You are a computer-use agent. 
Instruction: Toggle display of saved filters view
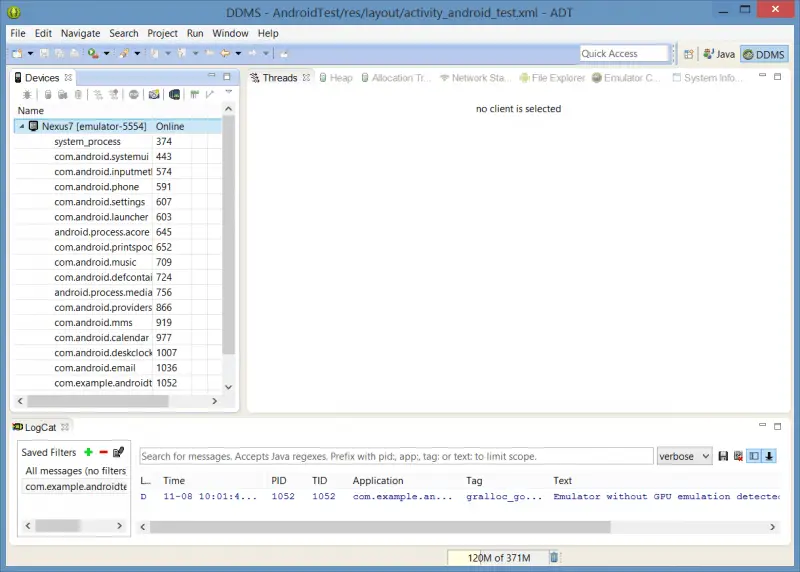pyautogui.click(x=754, y=456)
